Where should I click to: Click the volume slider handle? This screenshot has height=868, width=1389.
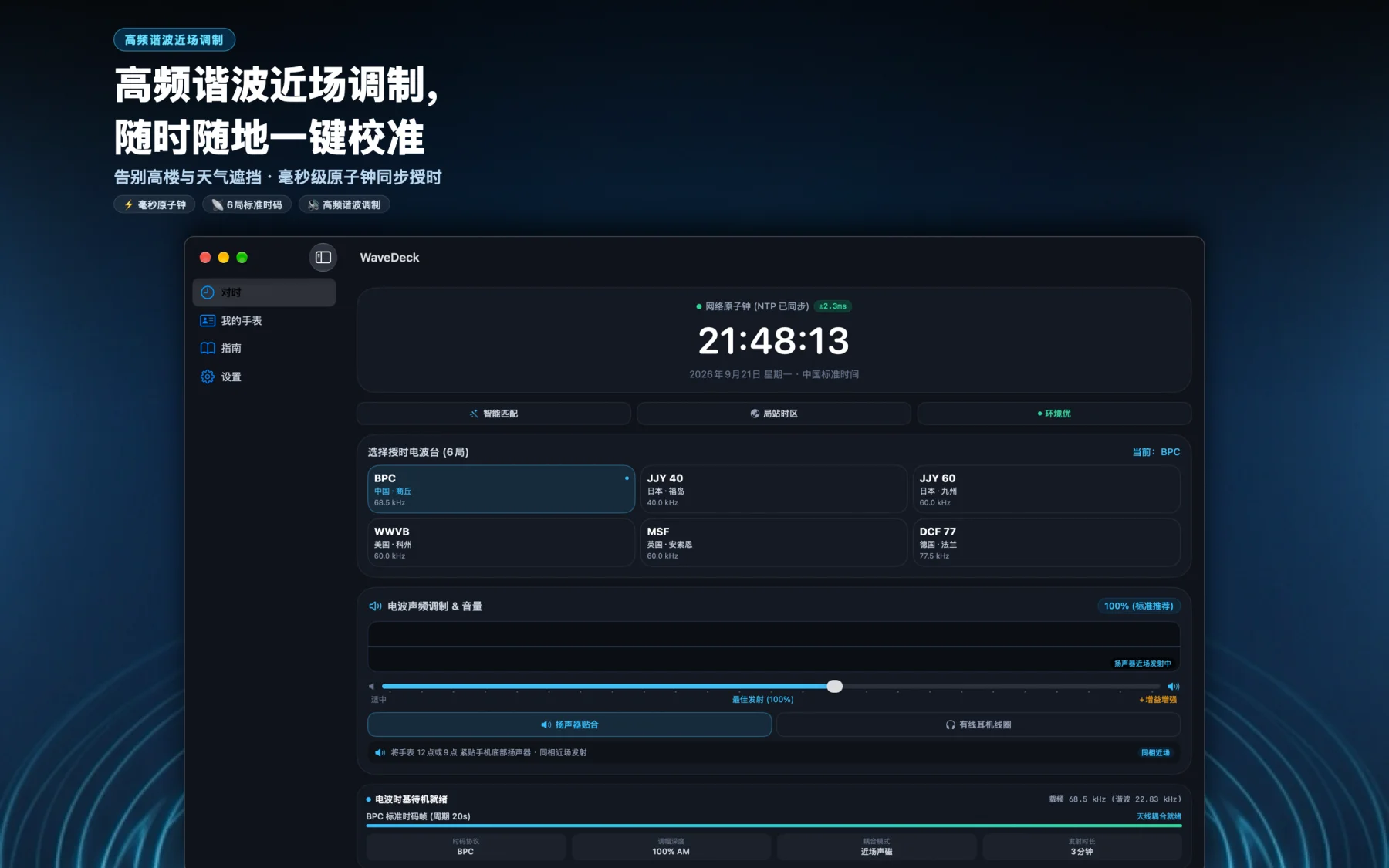point(834,686)
